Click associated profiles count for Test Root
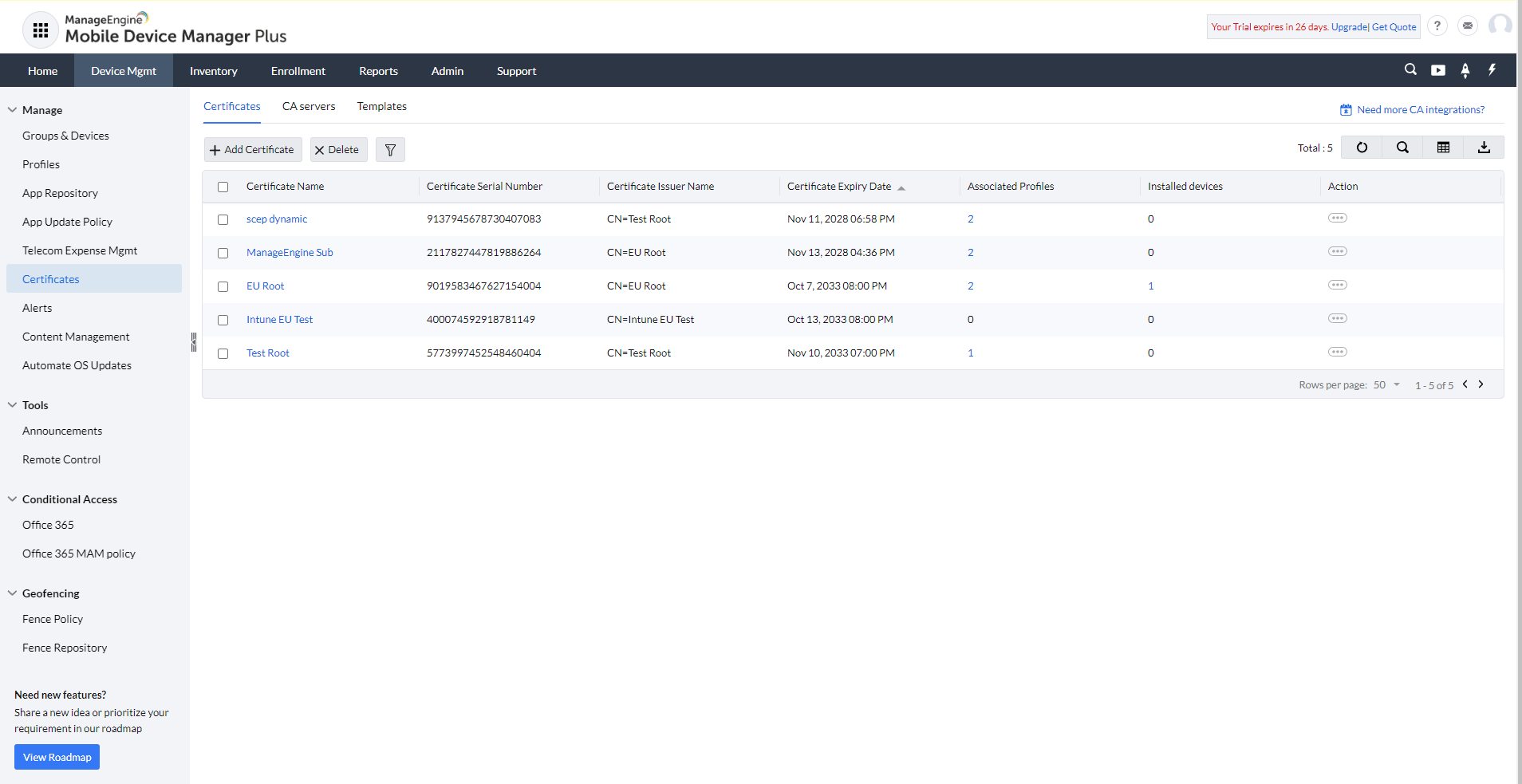Viewport: 1522px width, 784px height. pos(971,353)
